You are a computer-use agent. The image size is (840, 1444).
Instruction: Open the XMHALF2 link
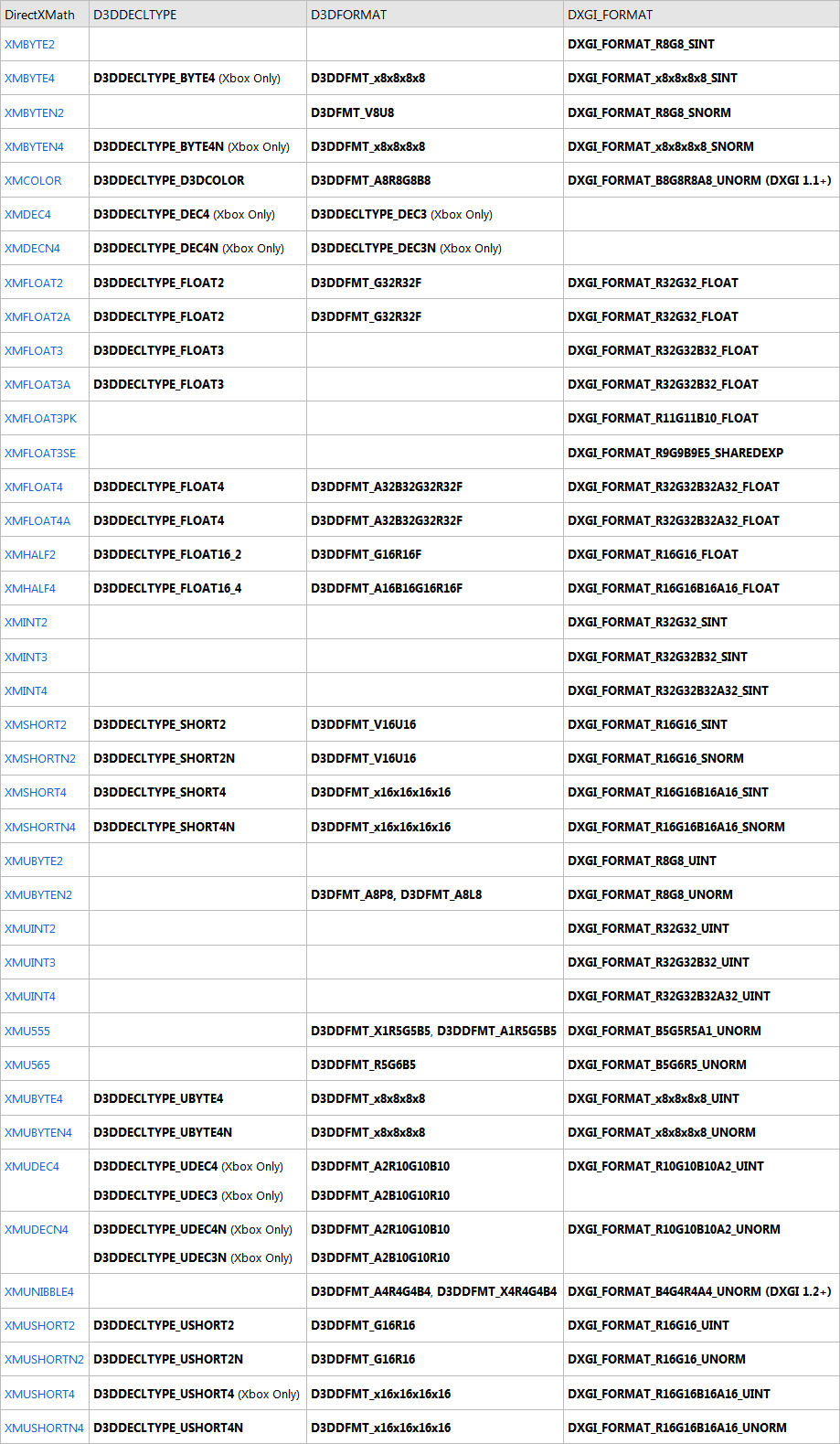[x=30, y=554]
